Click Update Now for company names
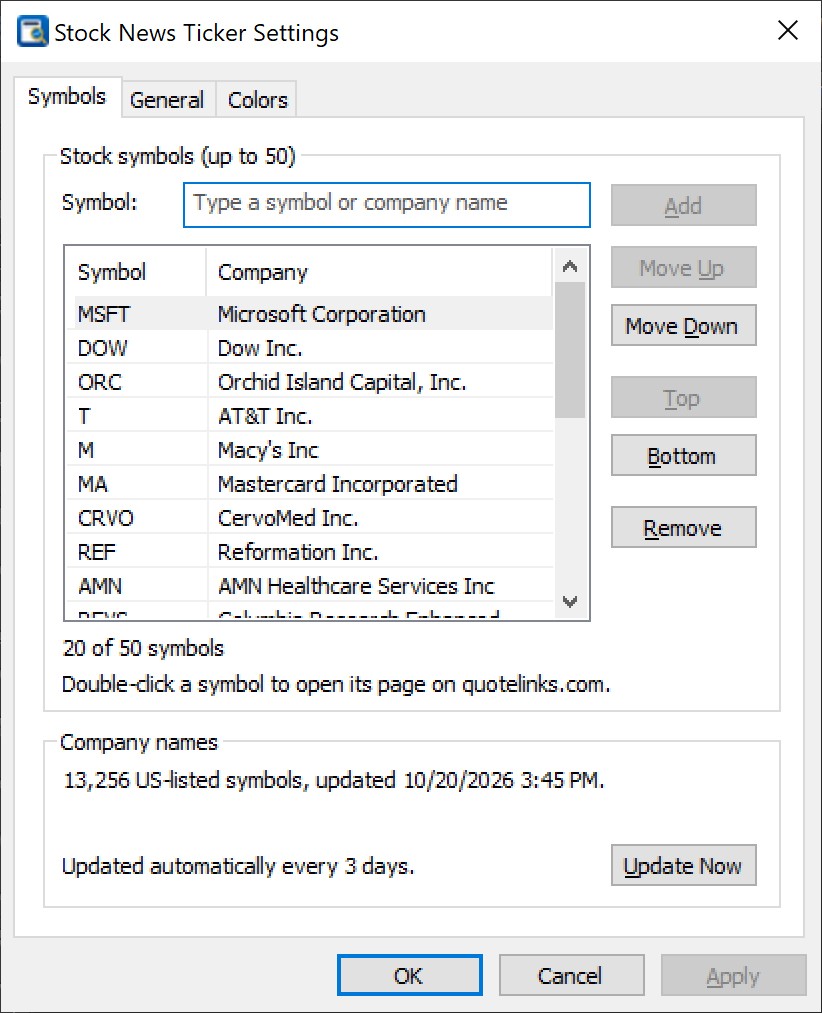 pos(683,865)
